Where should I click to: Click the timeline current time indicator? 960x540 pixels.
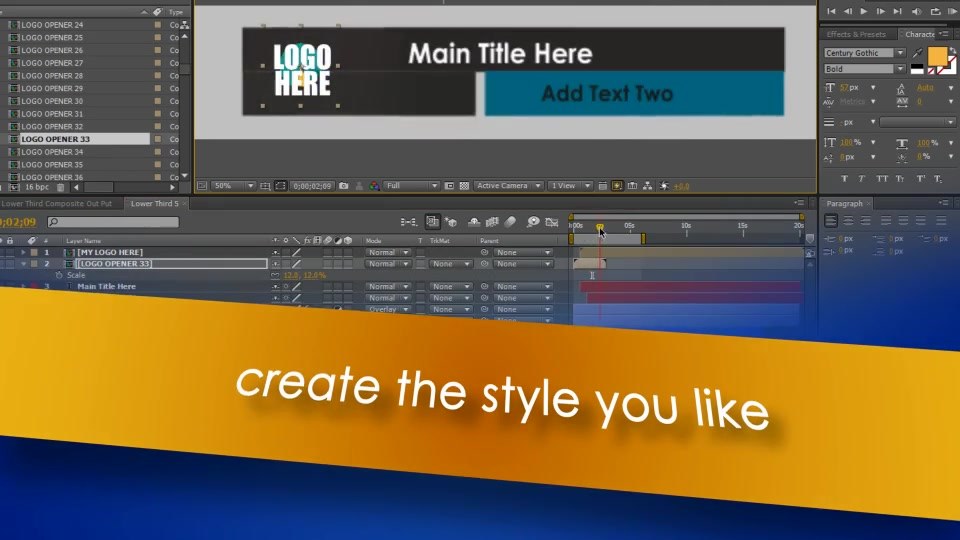(x=599, y=227)
